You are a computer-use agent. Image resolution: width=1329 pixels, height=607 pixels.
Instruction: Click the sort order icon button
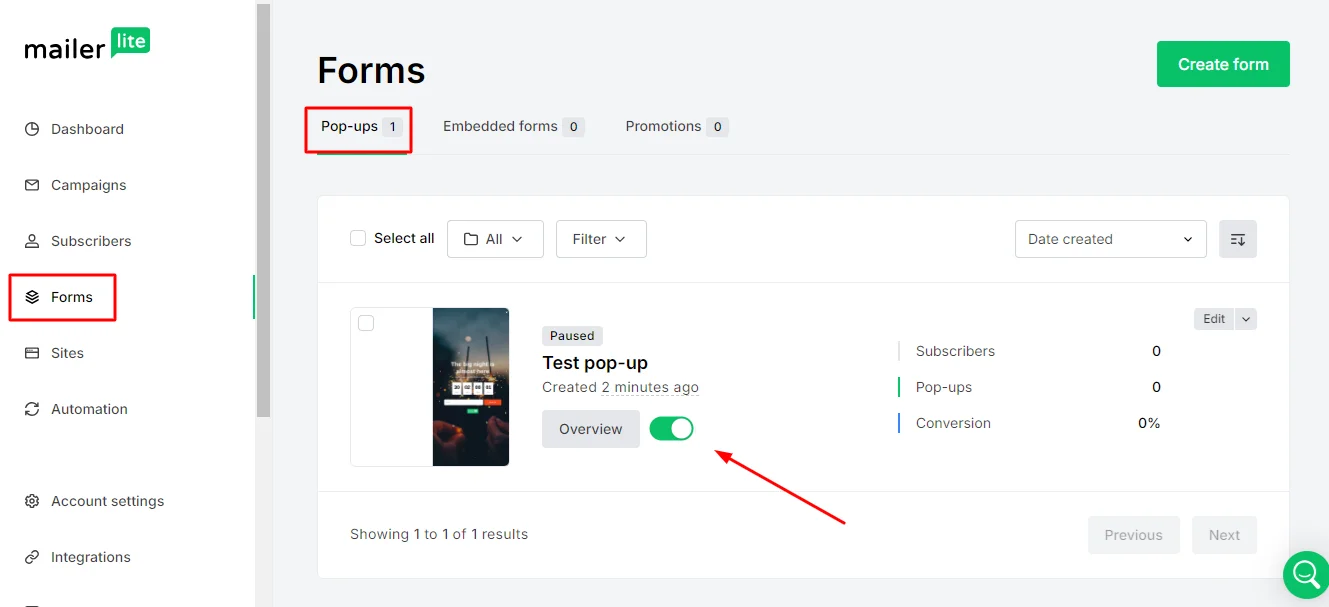tap(1238, 239)
